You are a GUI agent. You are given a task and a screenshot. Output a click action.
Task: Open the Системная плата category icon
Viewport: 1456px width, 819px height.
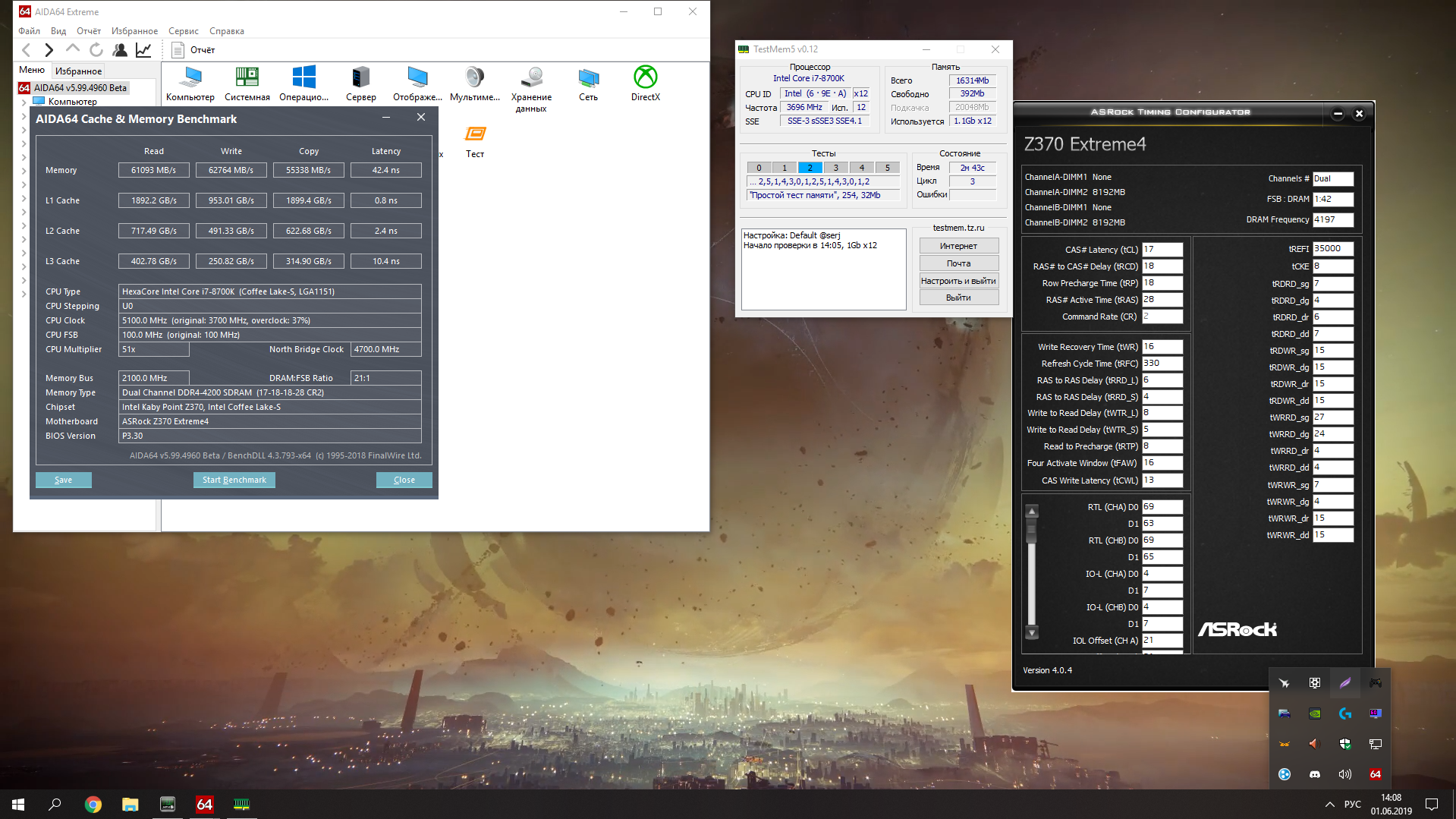[x=247, y=83]
